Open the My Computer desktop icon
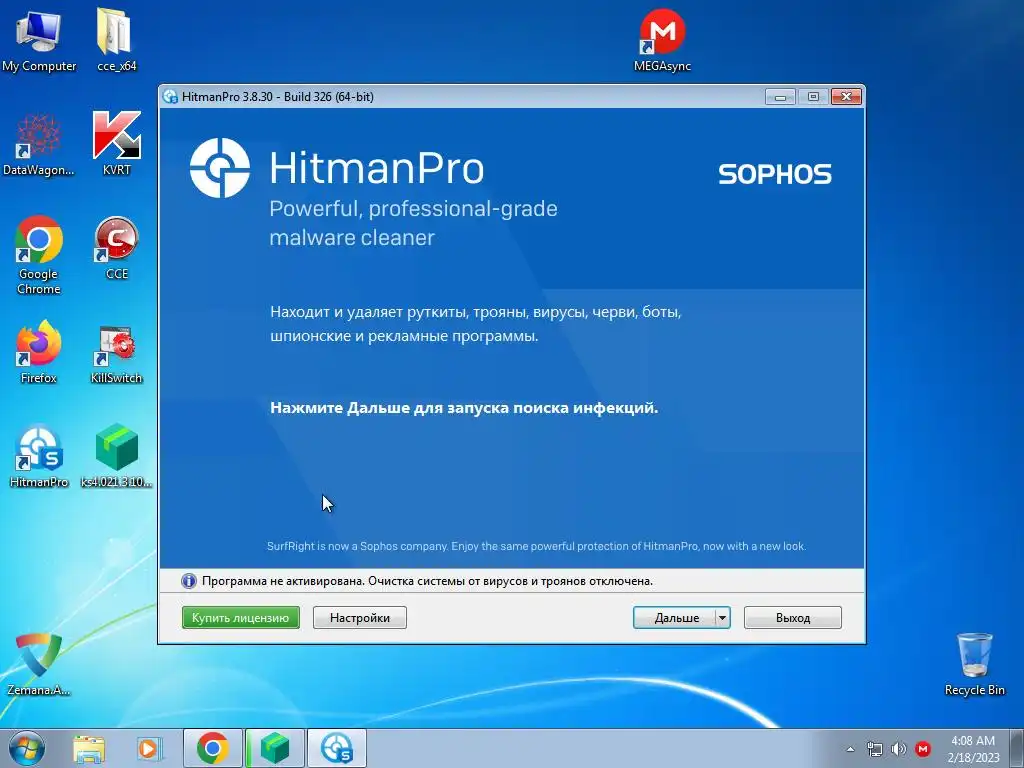The height and width of the screenshot is (768, 1024). [39, 39]
